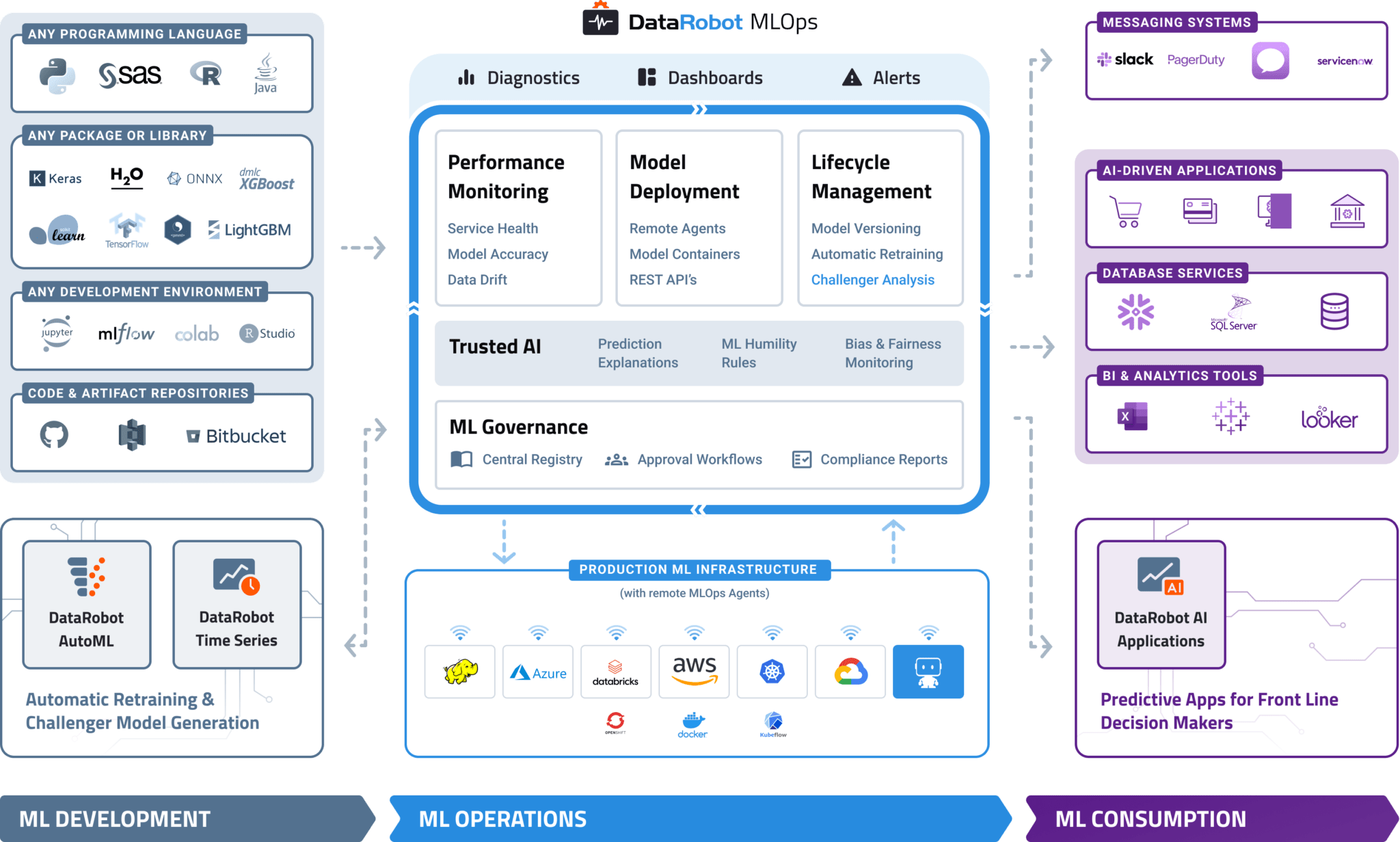Click the GitHub octocat icon
This screenshot has height=842, width=1400.
coord(54,434)
